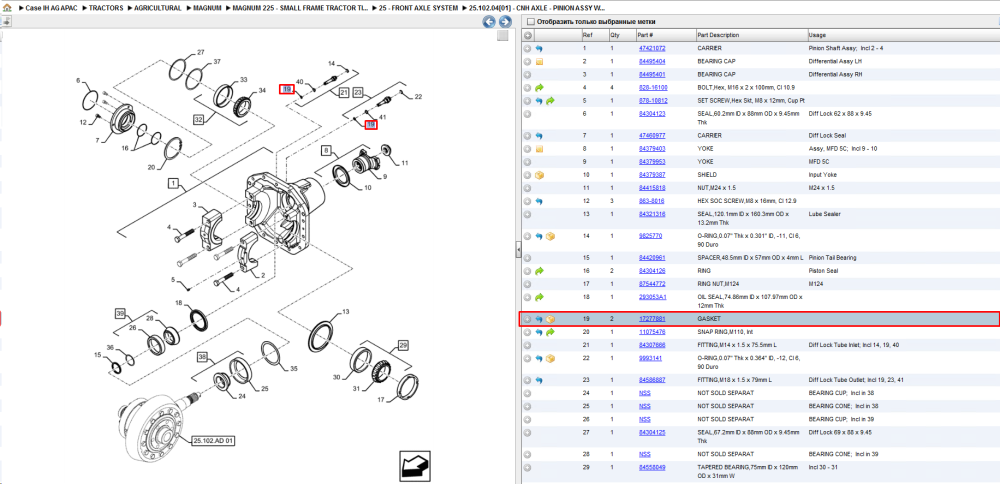Toggle 'Отобразить только выбранные метки' checkbox

[531, 22]
